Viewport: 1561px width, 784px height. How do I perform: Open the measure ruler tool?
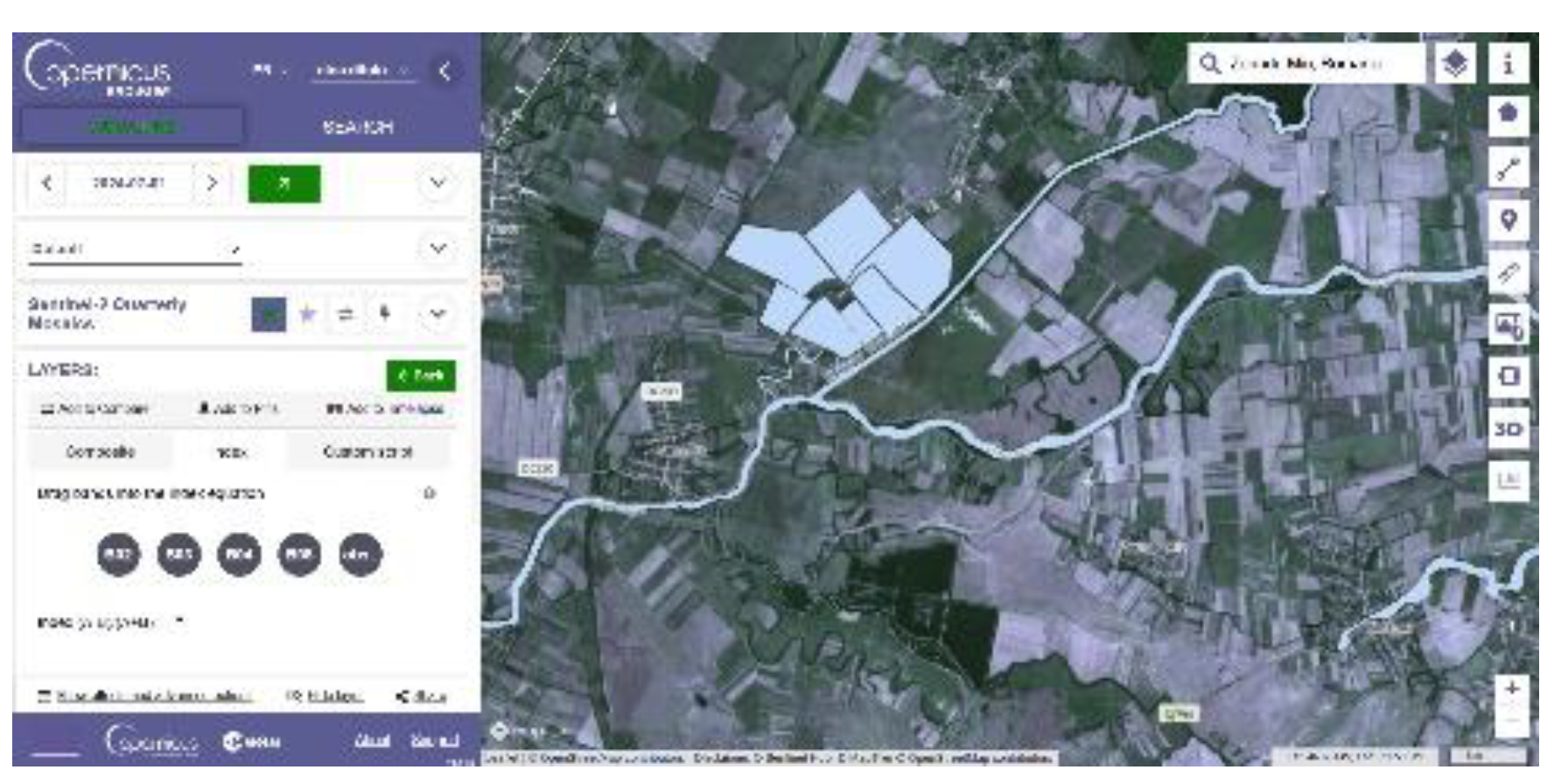(x=1508, y=272)
